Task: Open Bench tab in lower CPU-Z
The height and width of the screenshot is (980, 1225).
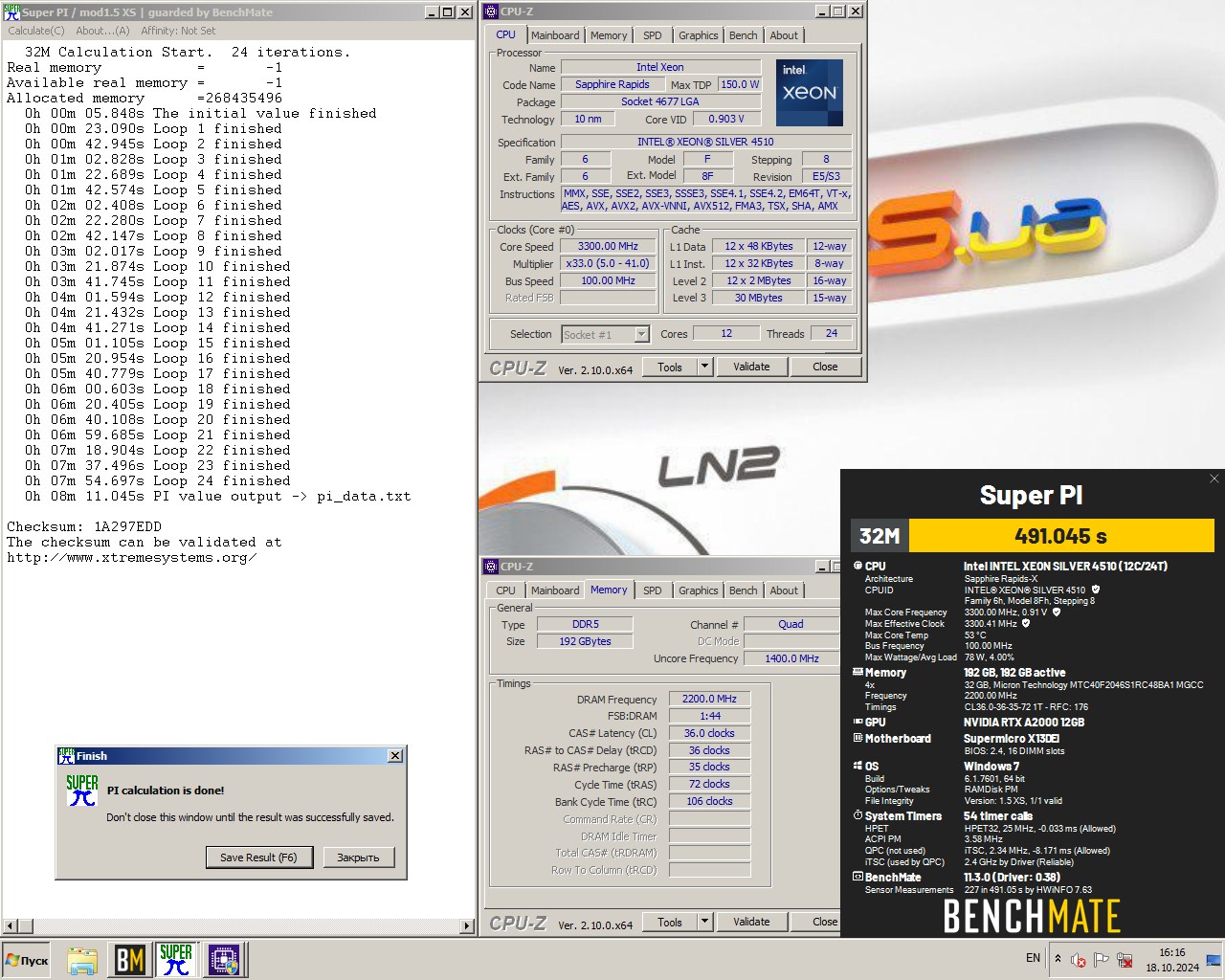Action: pyautogui.click(x=744, y=590)
